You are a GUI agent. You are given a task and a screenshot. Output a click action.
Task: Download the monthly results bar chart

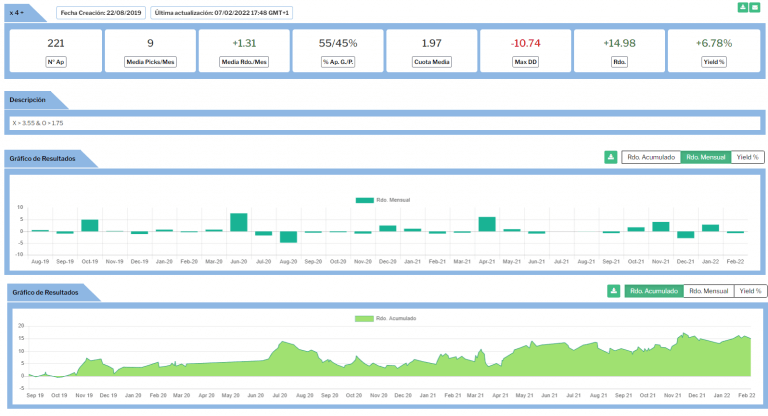pos(610,157)
